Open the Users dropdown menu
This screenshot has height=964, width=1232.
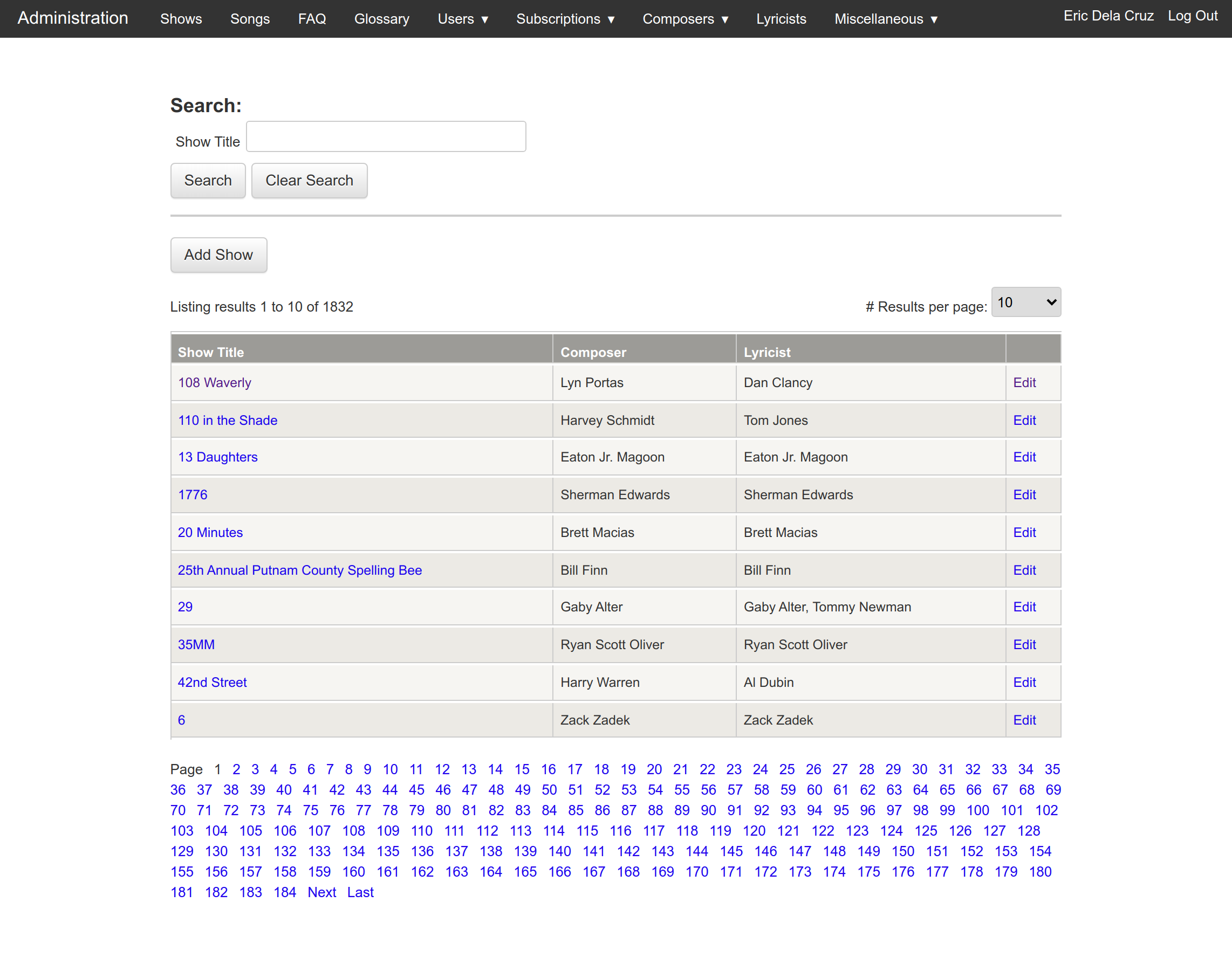pyautogui.click(x=462, y=19)
